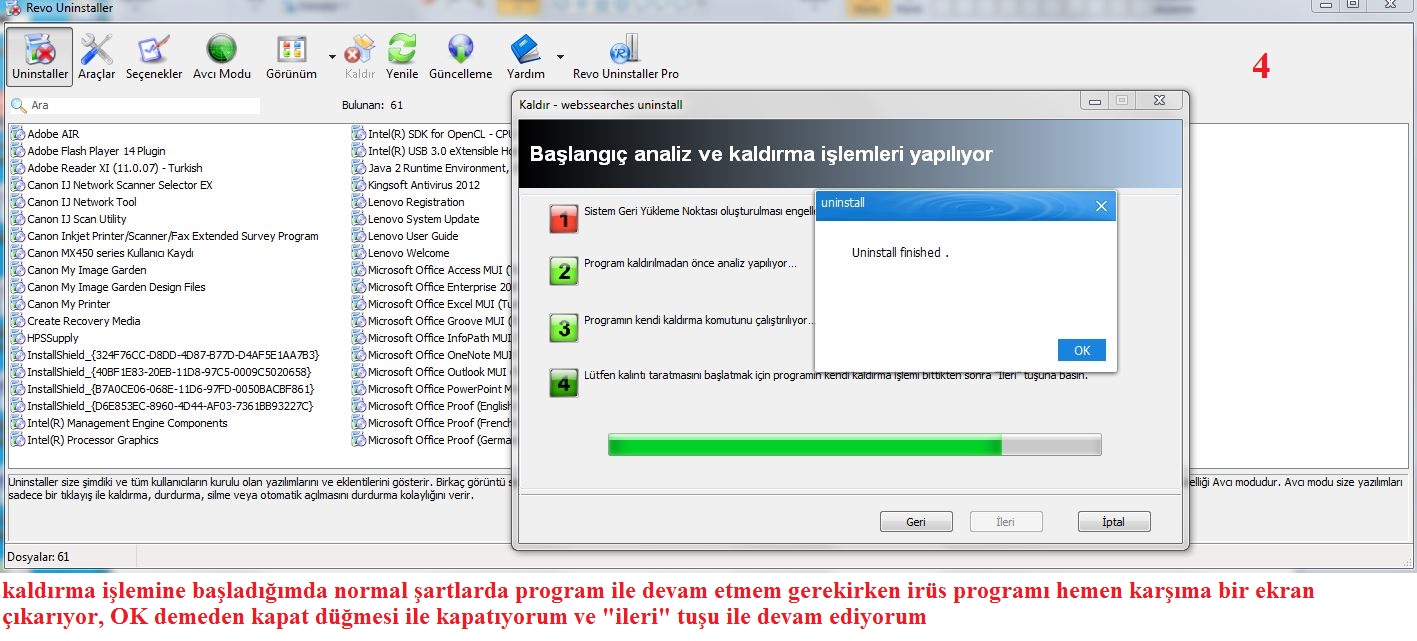Image resolution: width=1417 pixels, height=641 pixels.
Task: Click the Intel(R) USB 3.0 eXtensible icon
Action: 359,151
